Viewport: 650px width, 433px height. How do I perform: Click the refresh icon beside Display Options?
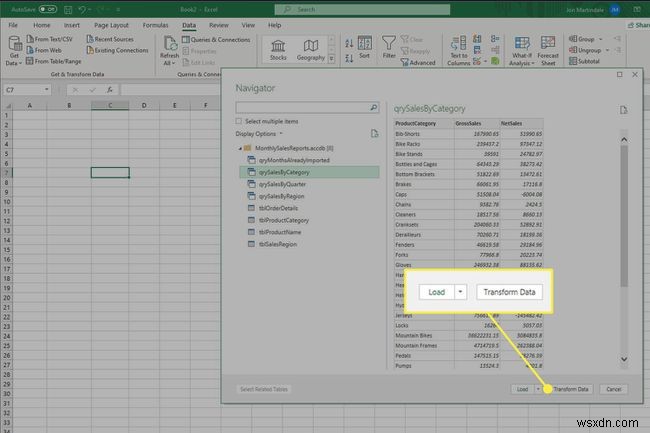tap(374, 132)
